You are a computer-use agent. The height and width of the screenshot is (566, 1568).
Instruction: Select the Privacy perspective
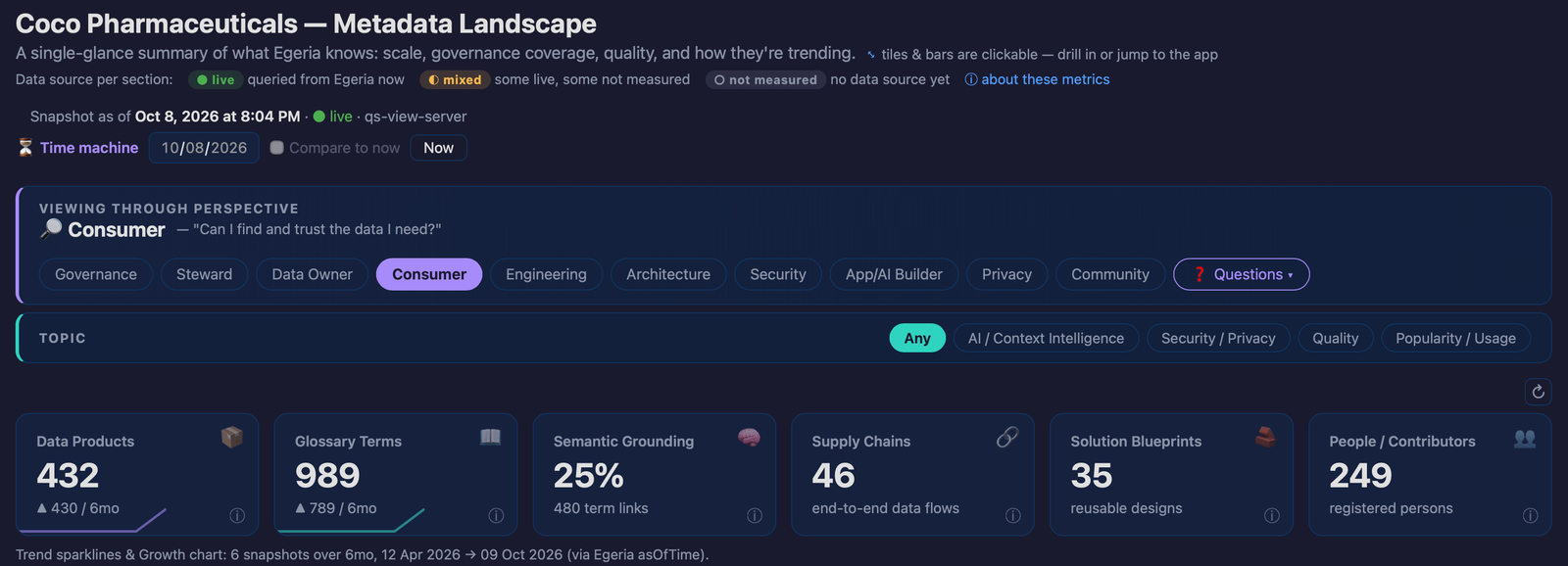(x=1007, y=274)
